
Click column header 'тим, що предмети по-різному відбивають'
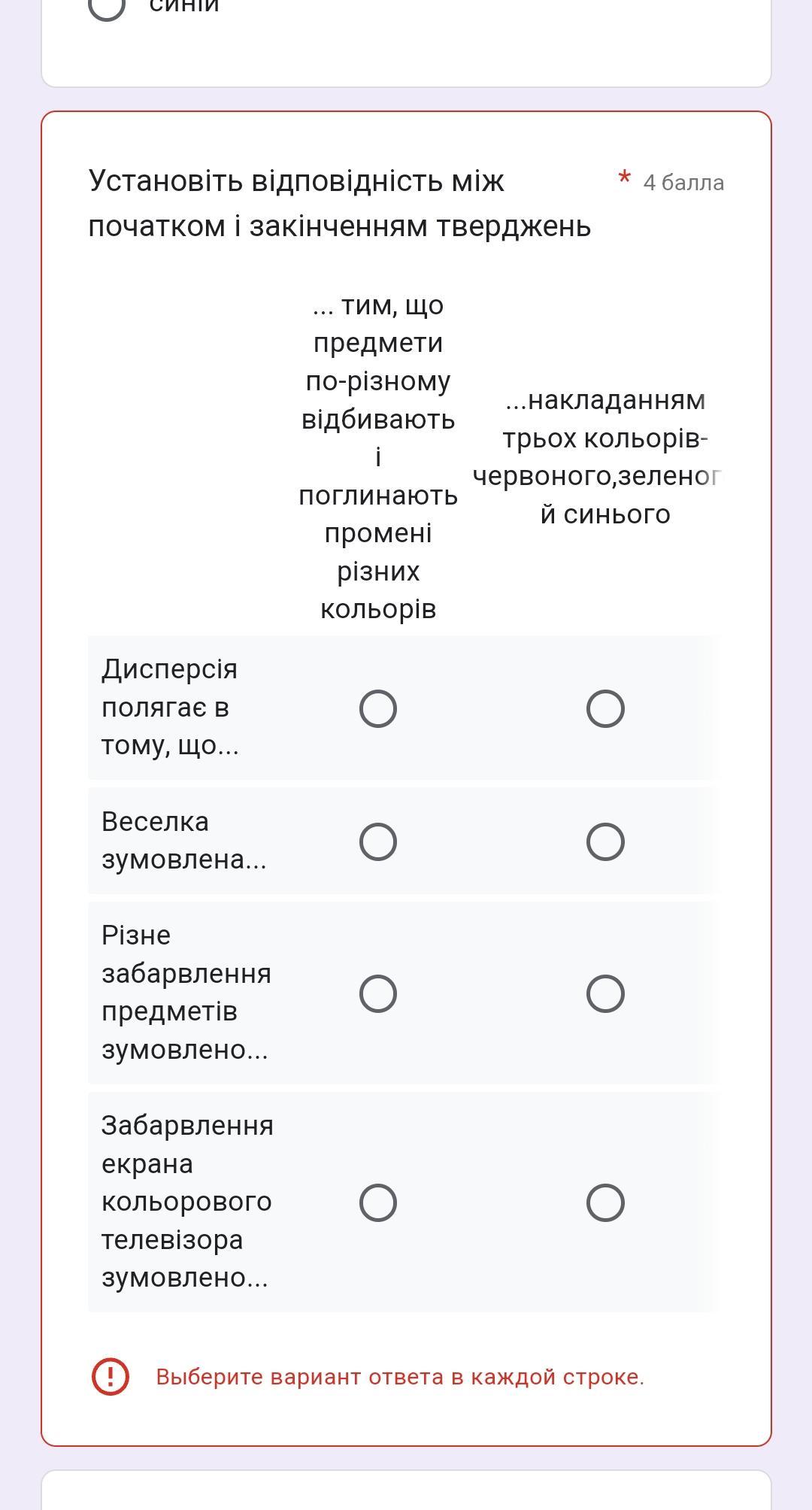click(378, 456)
